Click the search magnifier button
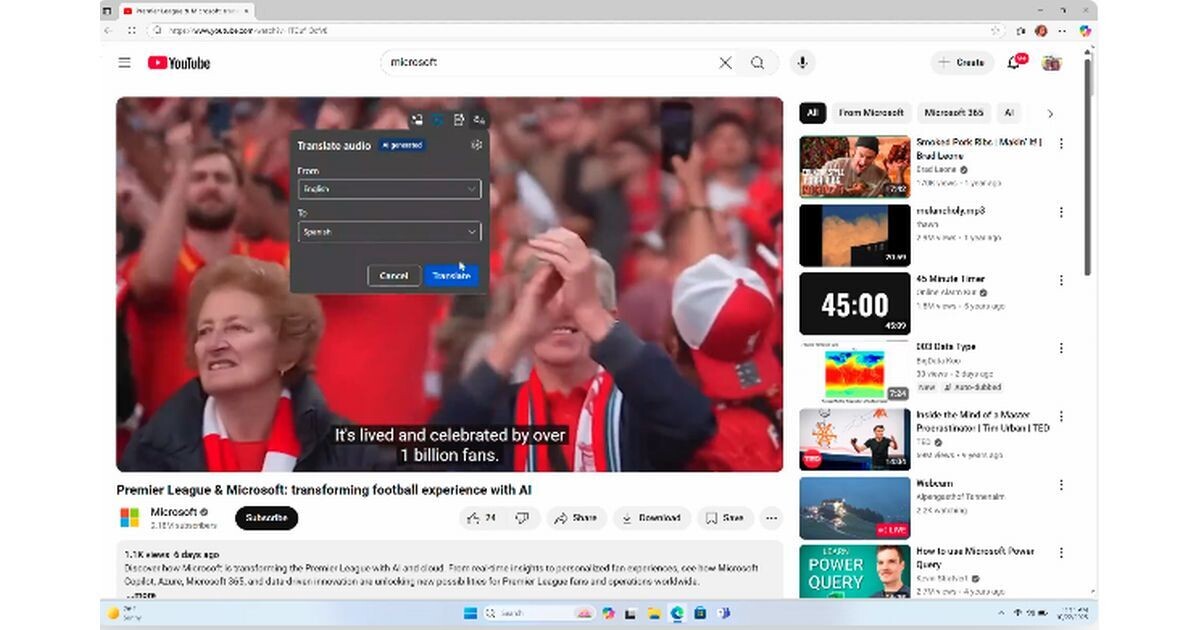Image resolution: width=1200 pixels, height=630 pixels. (x=758, y=63)
